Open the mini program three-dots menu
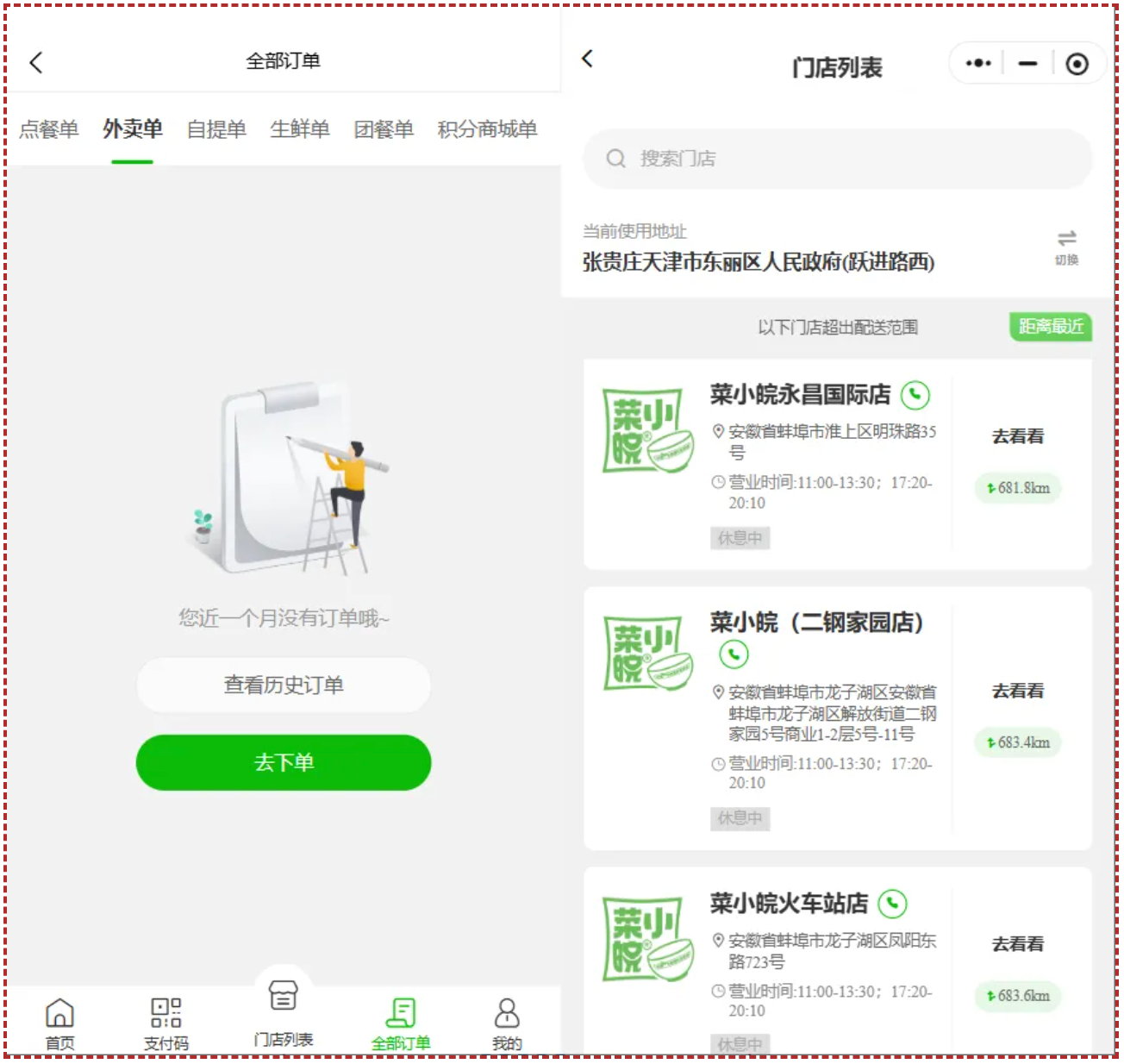 coord(978,64)
